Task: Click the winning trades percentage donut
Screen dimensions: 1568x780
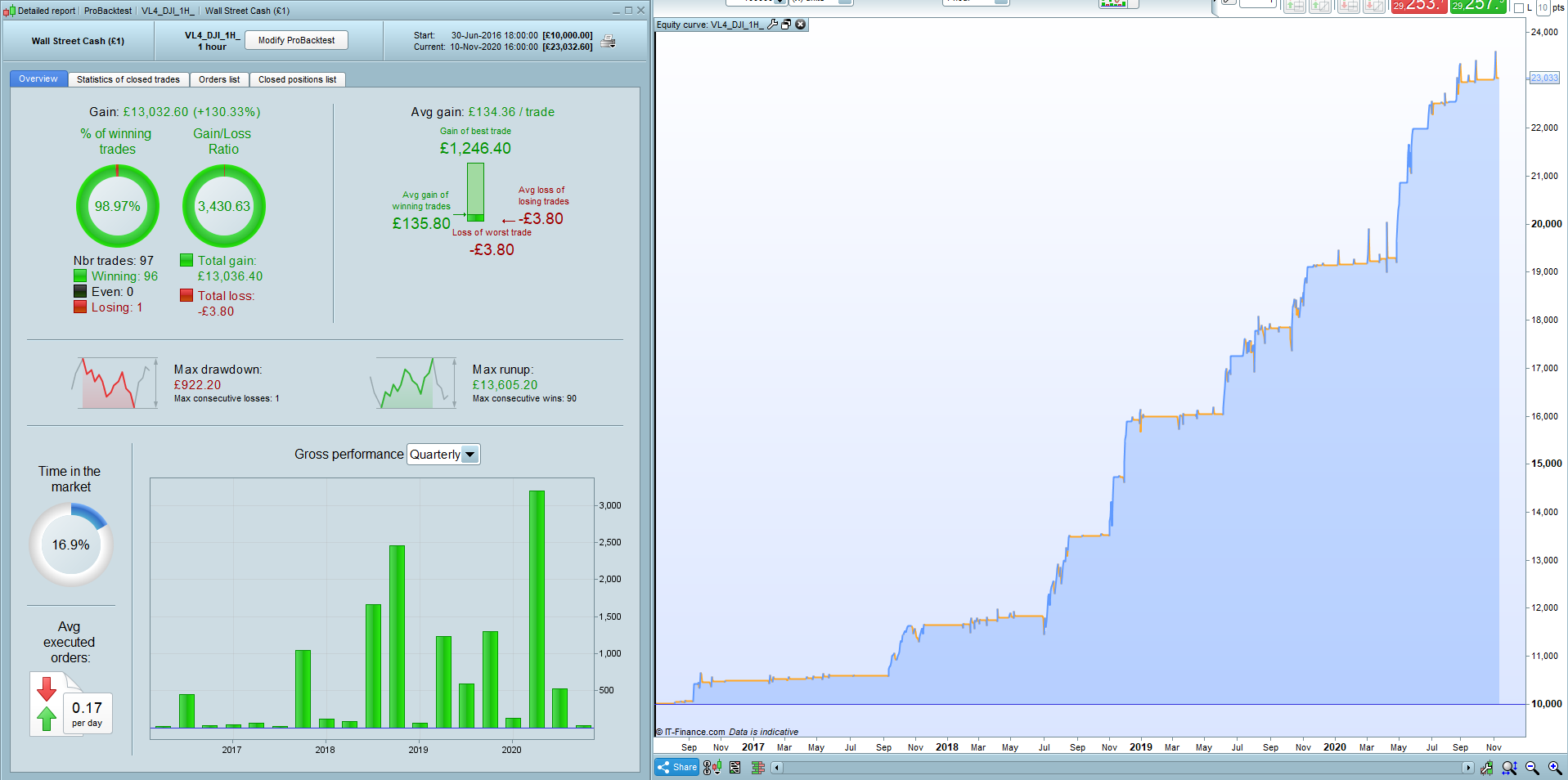Action: pos(118,206)
